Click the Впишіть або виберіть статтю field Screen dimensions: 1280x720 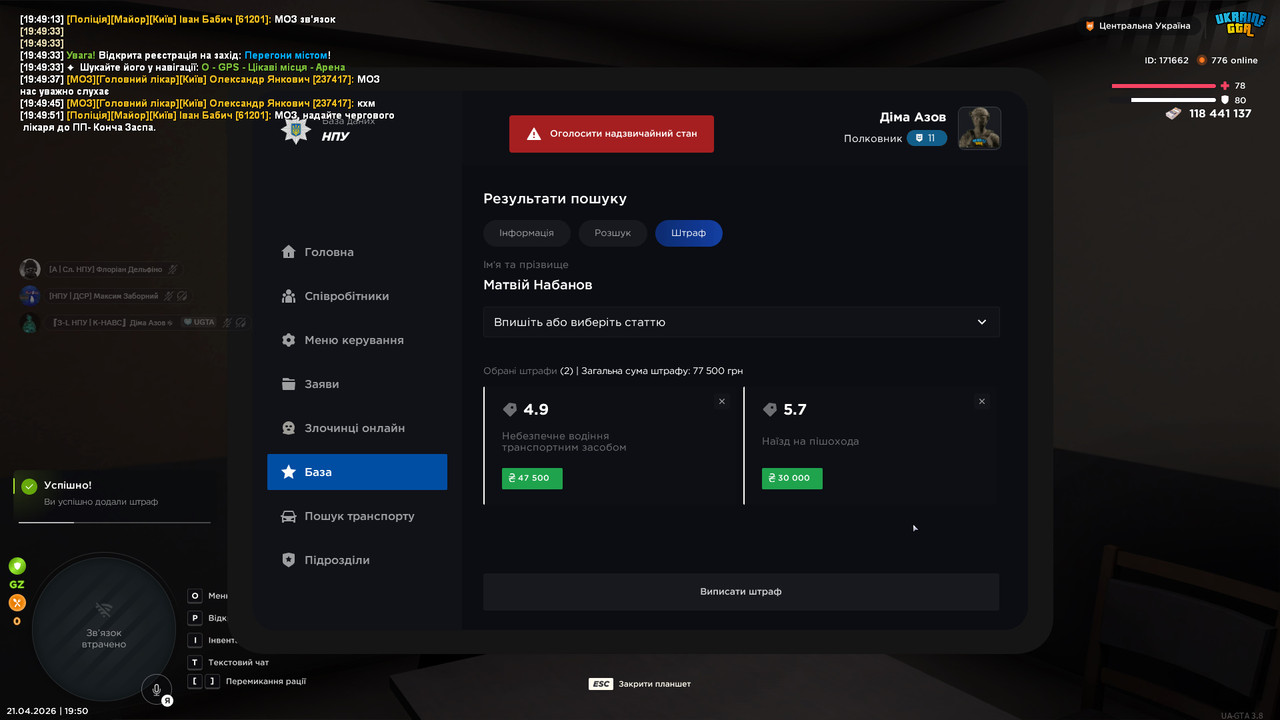point(741,322)
